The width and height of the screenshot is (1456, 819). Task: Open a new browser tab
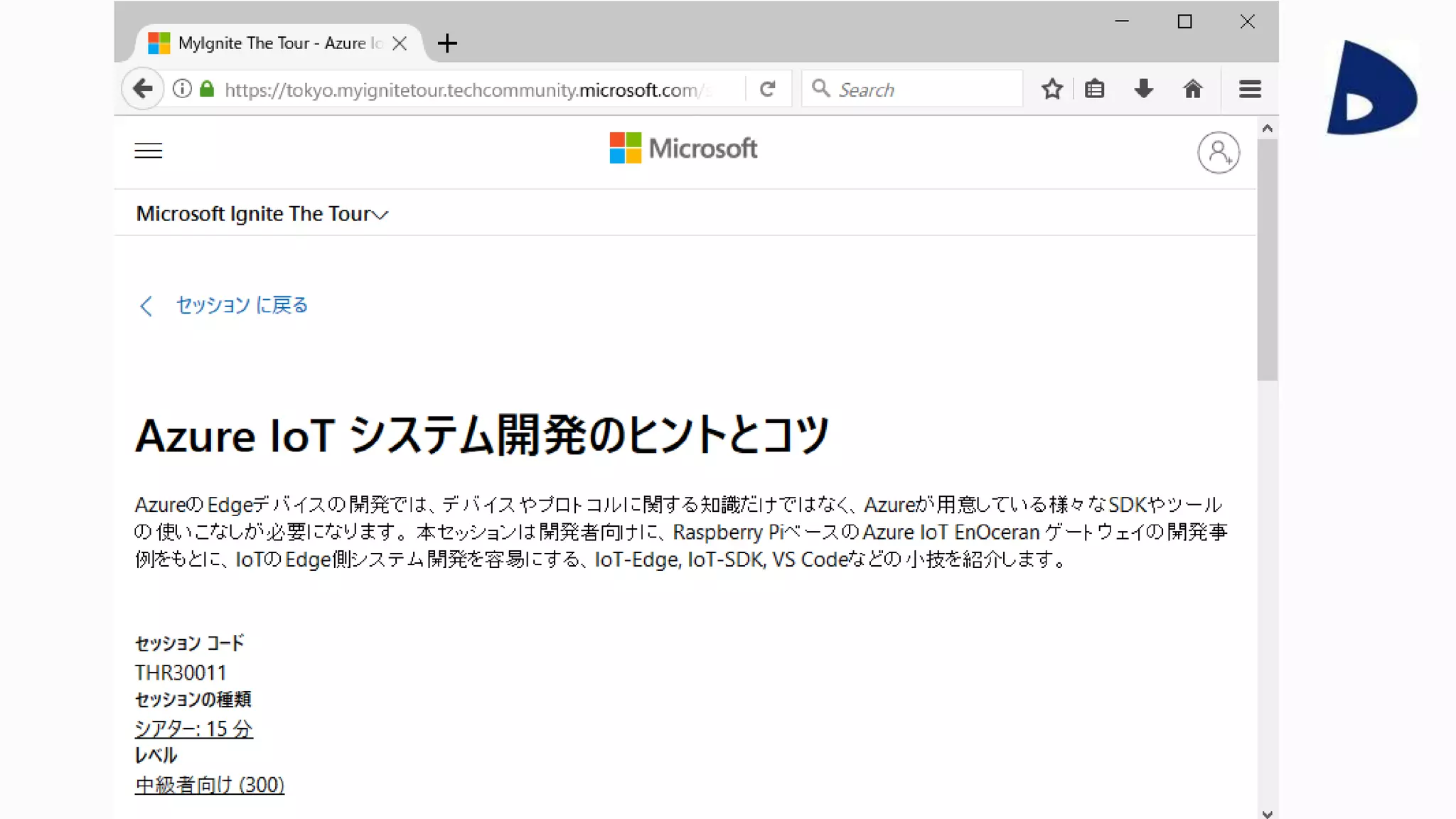coord(447,43)
